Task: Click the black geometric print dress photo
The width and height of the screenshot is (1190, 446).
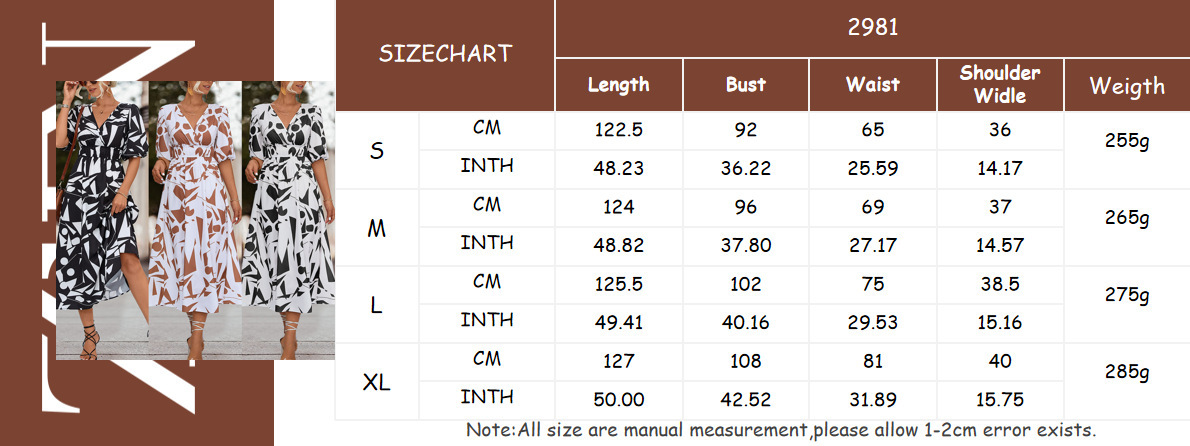Action: point(102,220)
